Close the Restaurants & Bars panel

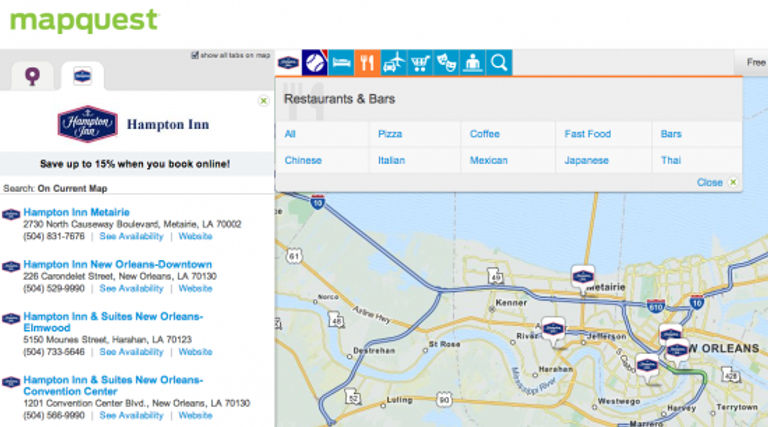coord(717,182)
